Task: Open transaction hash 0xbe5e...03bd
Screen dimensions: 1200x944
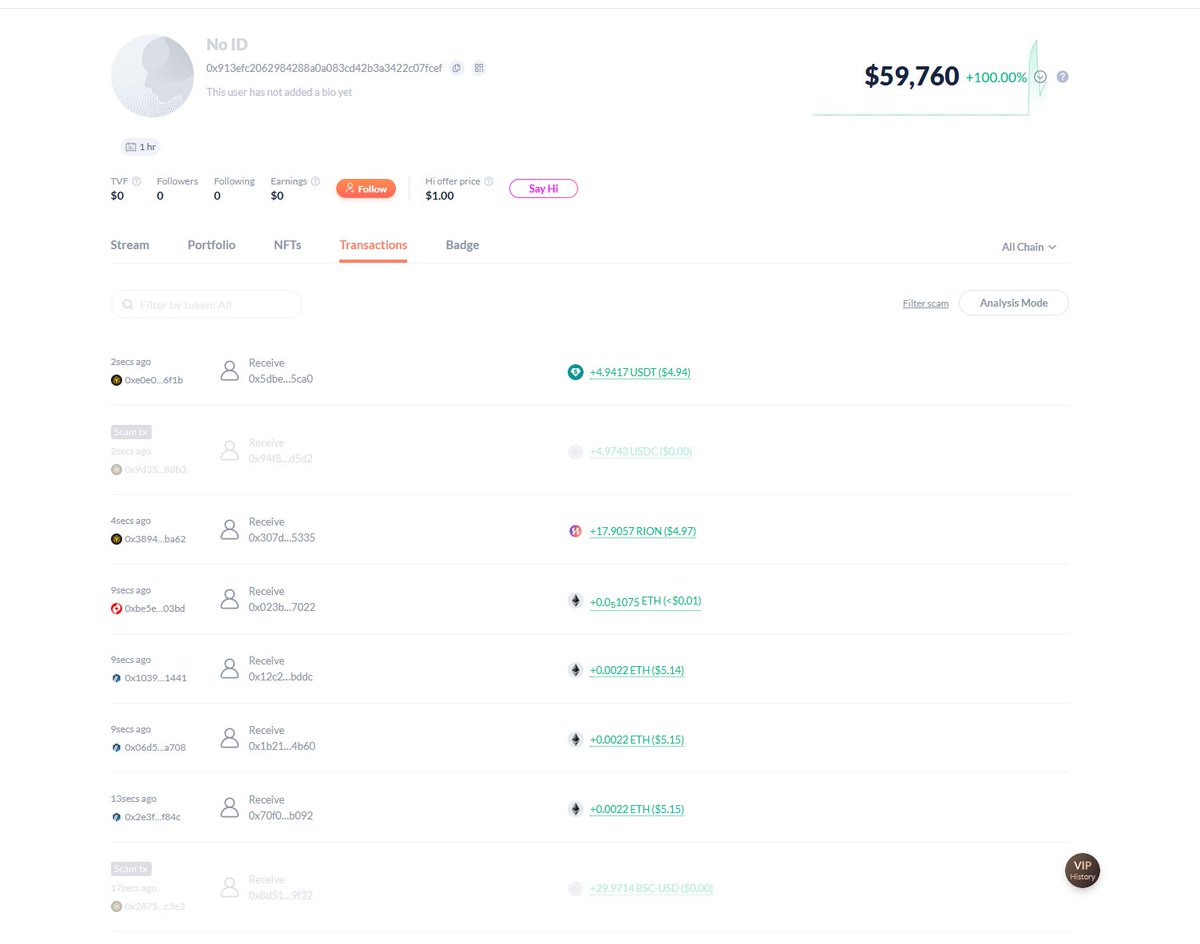Action: 155,608
